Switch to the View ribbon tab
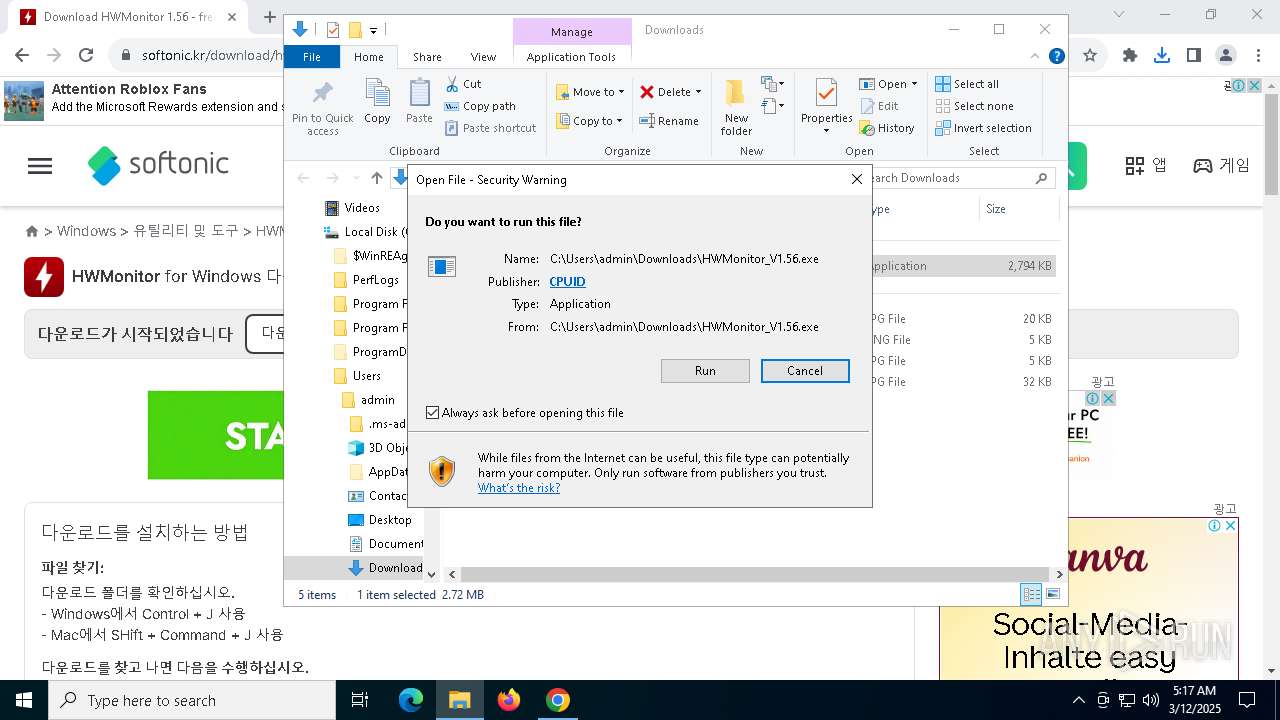 [483, 57]
